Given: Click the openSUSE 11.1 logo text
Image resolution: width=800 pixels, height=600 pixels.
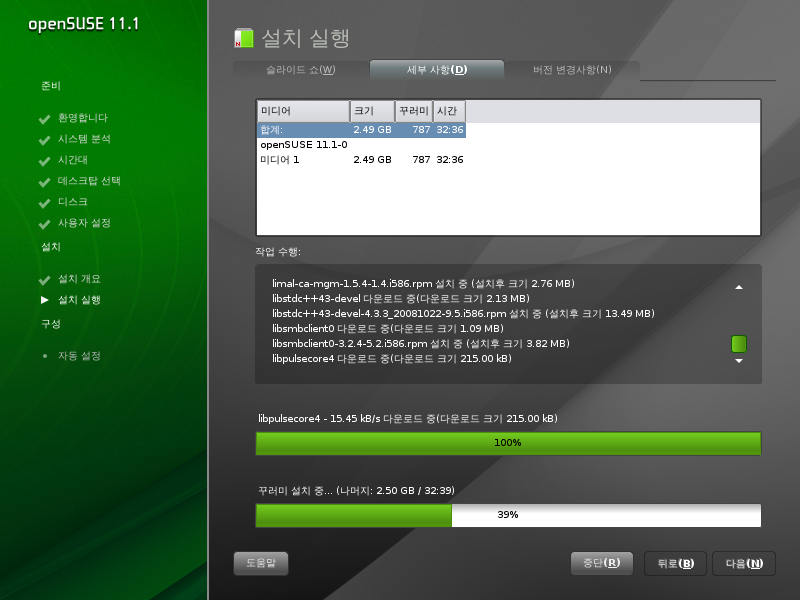Looking at the screenshot, I should pos(84,24).
